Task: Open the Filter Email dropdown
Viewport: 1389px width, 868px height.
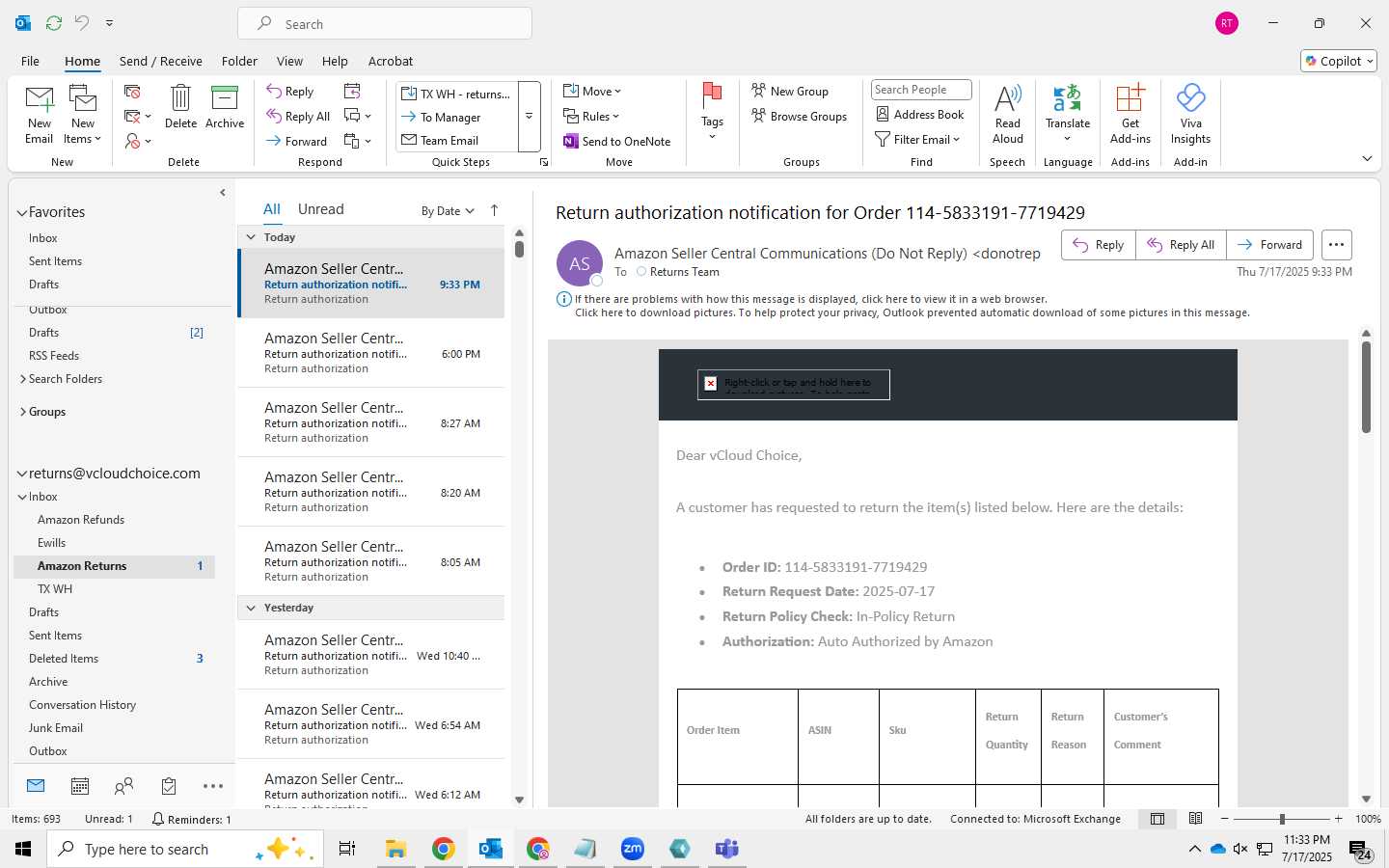Action: (917, 140)
